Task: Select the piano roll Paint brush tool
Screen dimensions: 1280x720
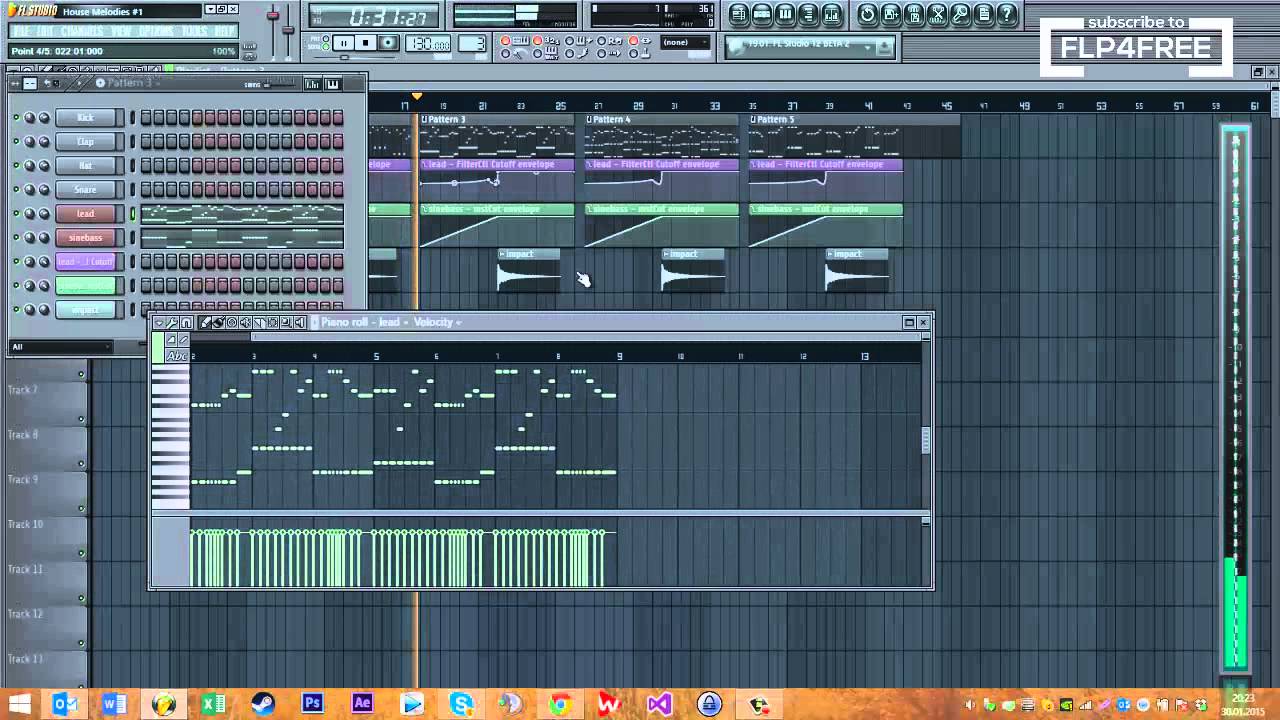Action: tap(218, 322)
